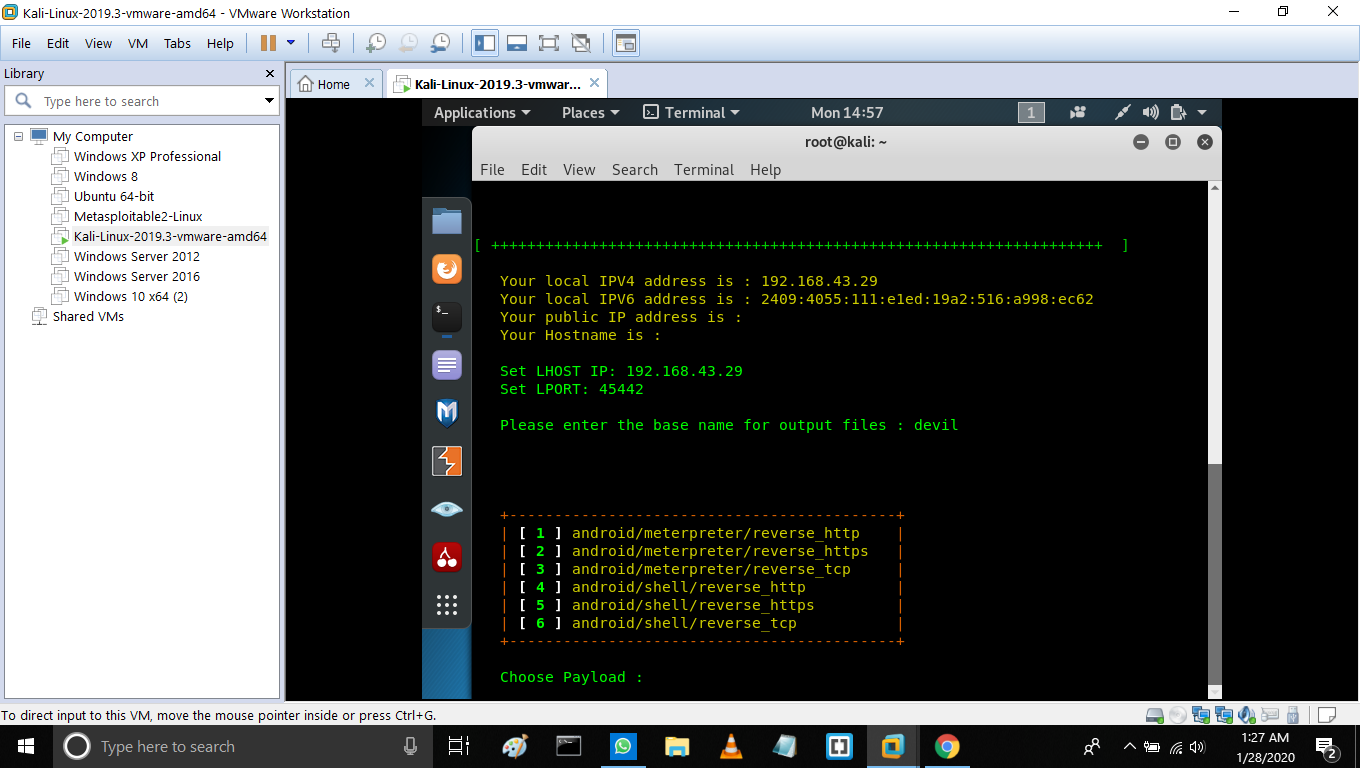Expand the library search dropdown
Viewport: 1360px width, 768px height.
(269, 101)
